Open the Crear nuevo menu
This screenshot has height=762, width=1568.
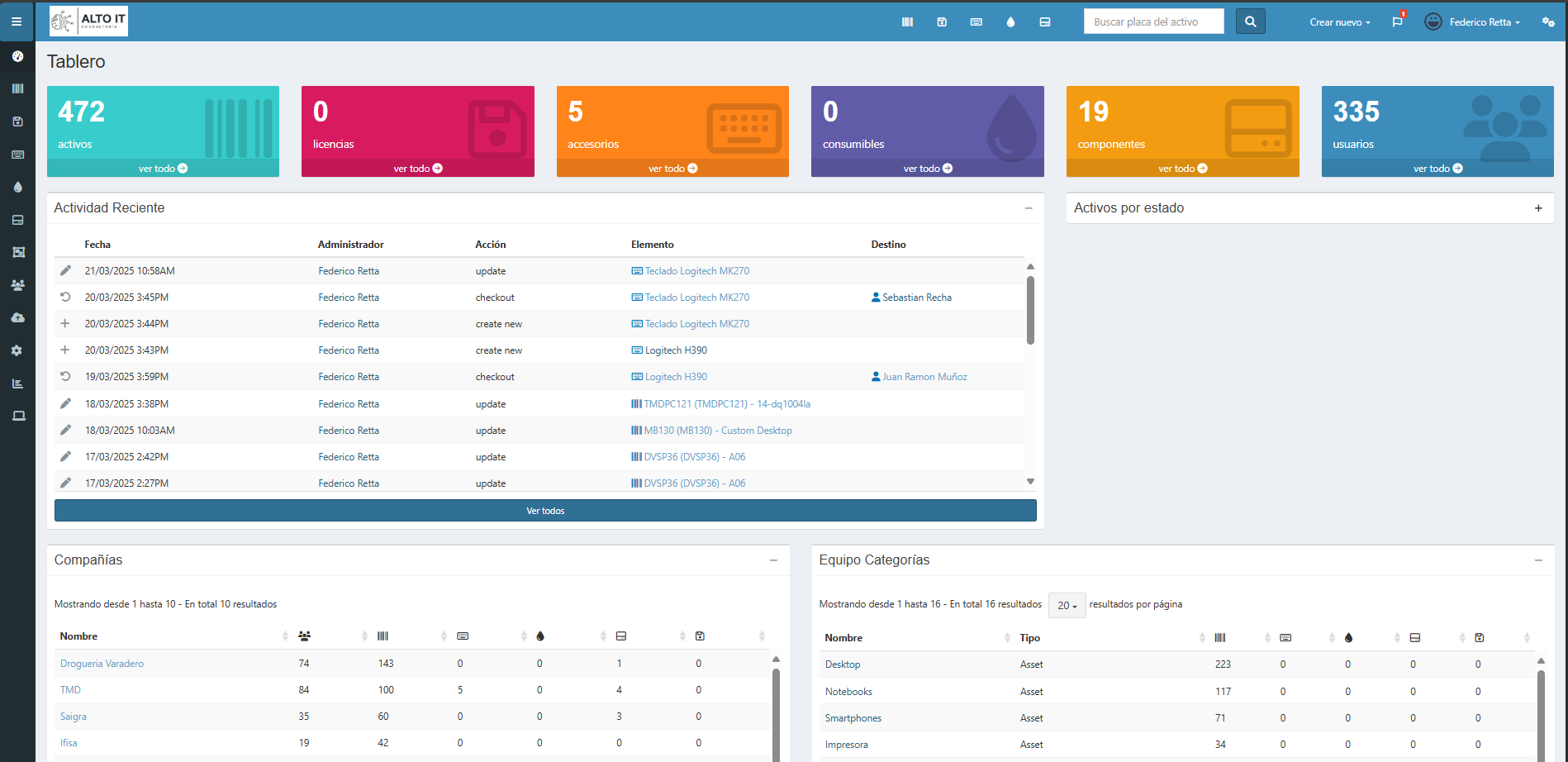(1338, 22)
